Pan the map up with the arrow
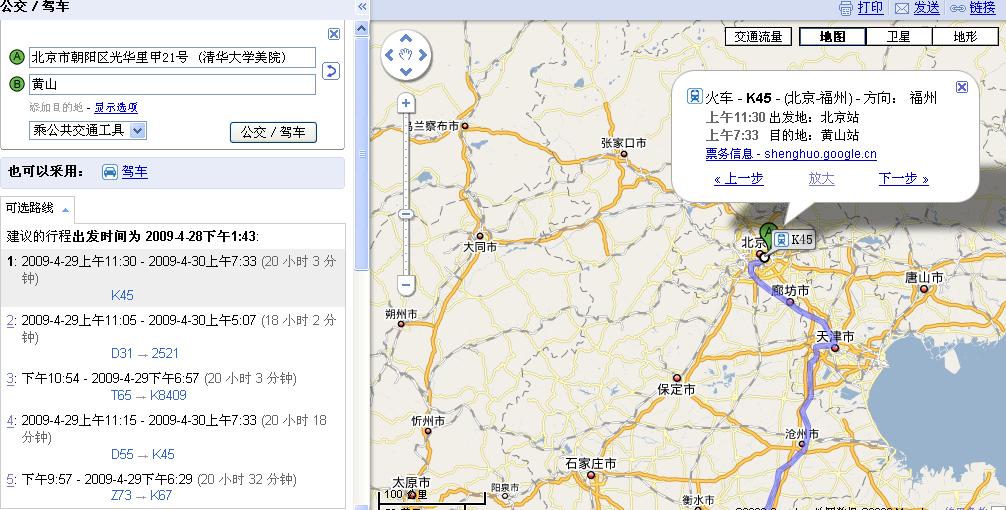The width and height of the screenshot is (1006, 510). 405,39
